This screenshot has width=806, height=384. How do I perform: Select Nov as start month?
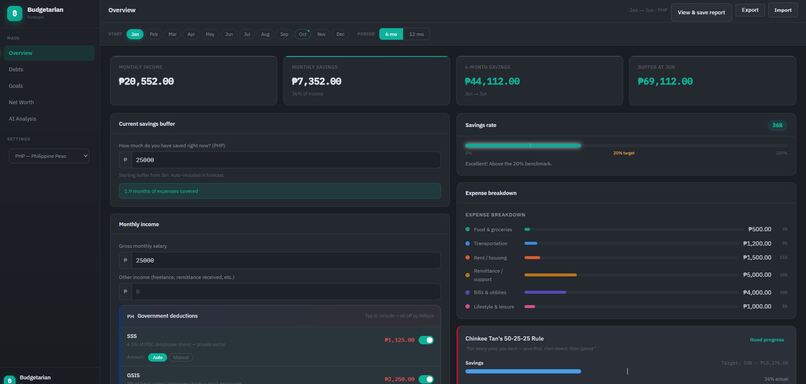321,34
